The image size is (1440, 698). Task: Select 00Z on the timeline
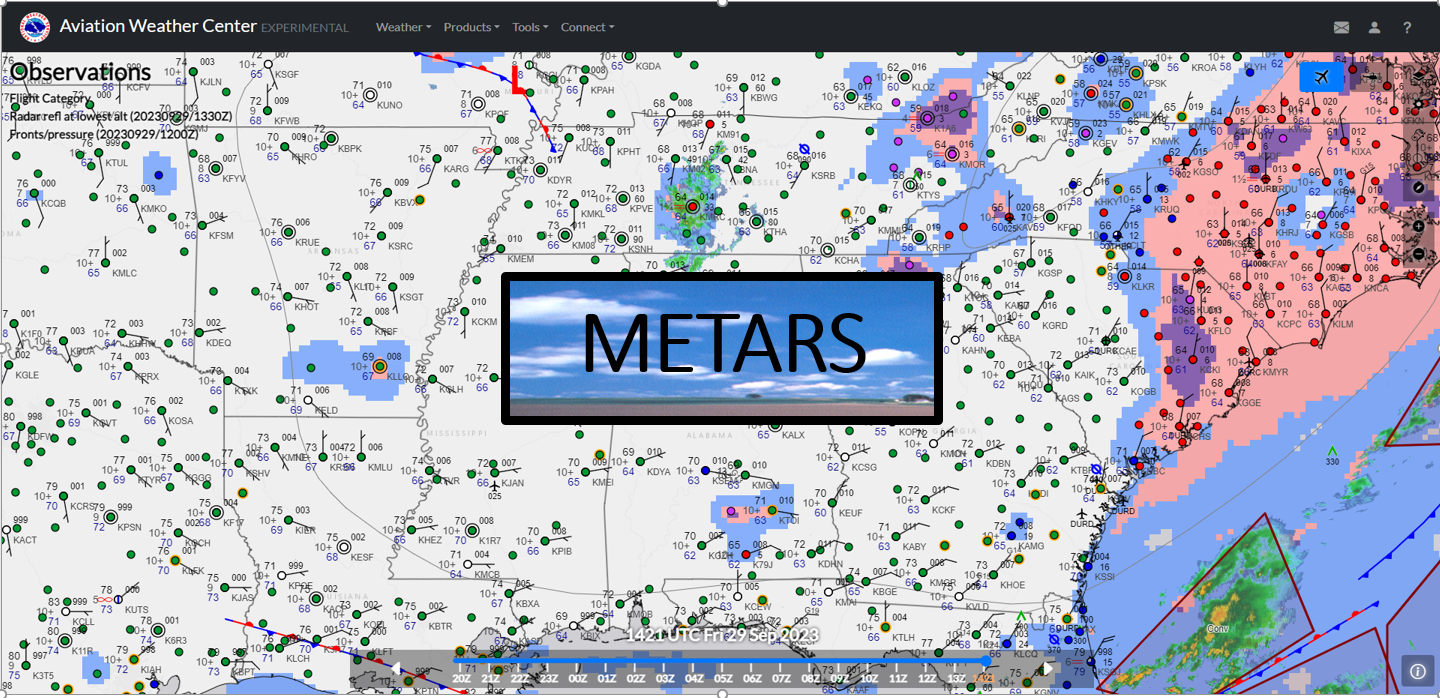tap(578, 678)
